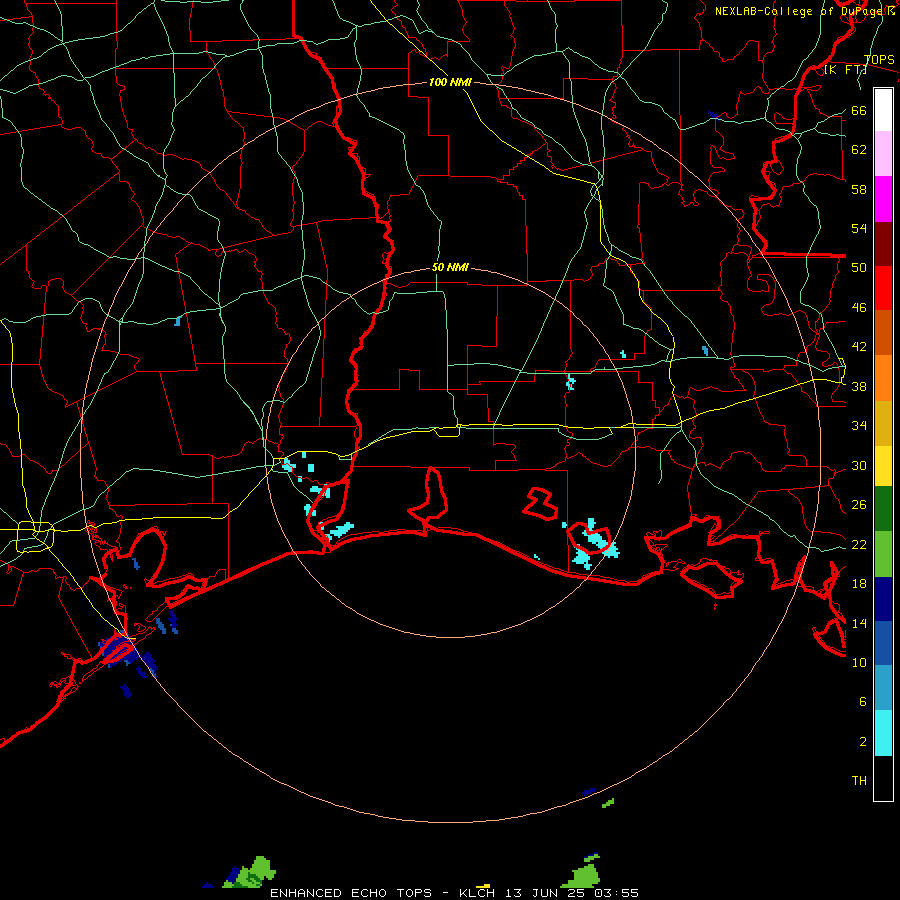Click the bright red legend swatch
This screenshot has height=900, width=900.
883,288
